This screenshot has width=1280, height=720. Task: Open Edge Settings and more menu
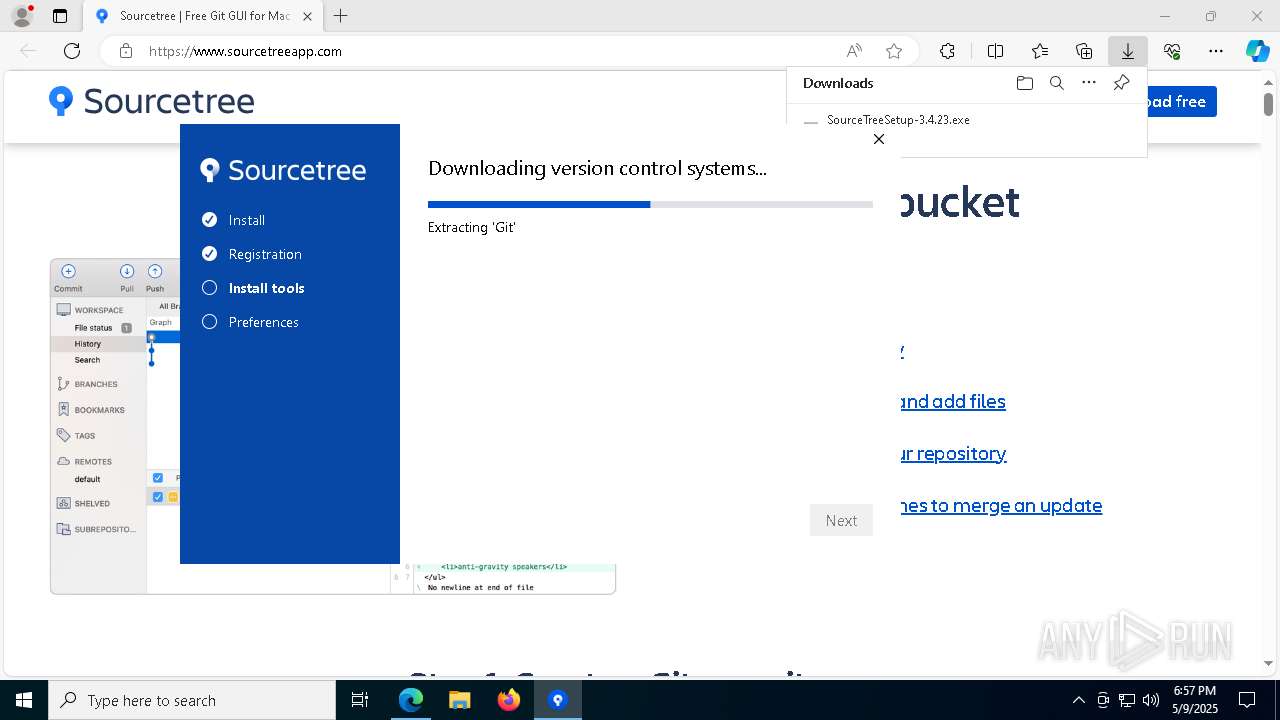[1216, 51]
